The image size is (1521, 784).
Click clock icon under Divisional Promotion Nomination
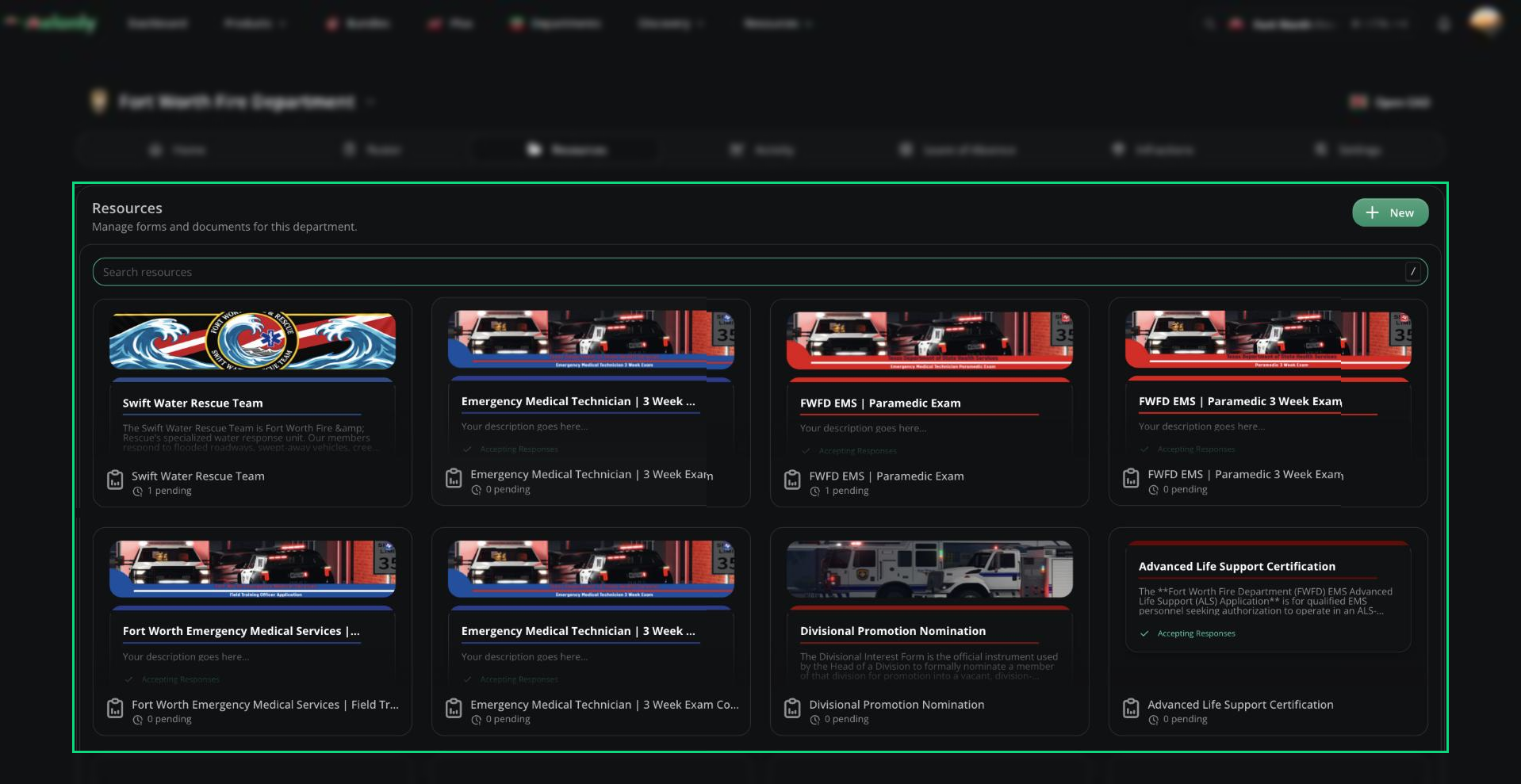(x=815, y=720)
